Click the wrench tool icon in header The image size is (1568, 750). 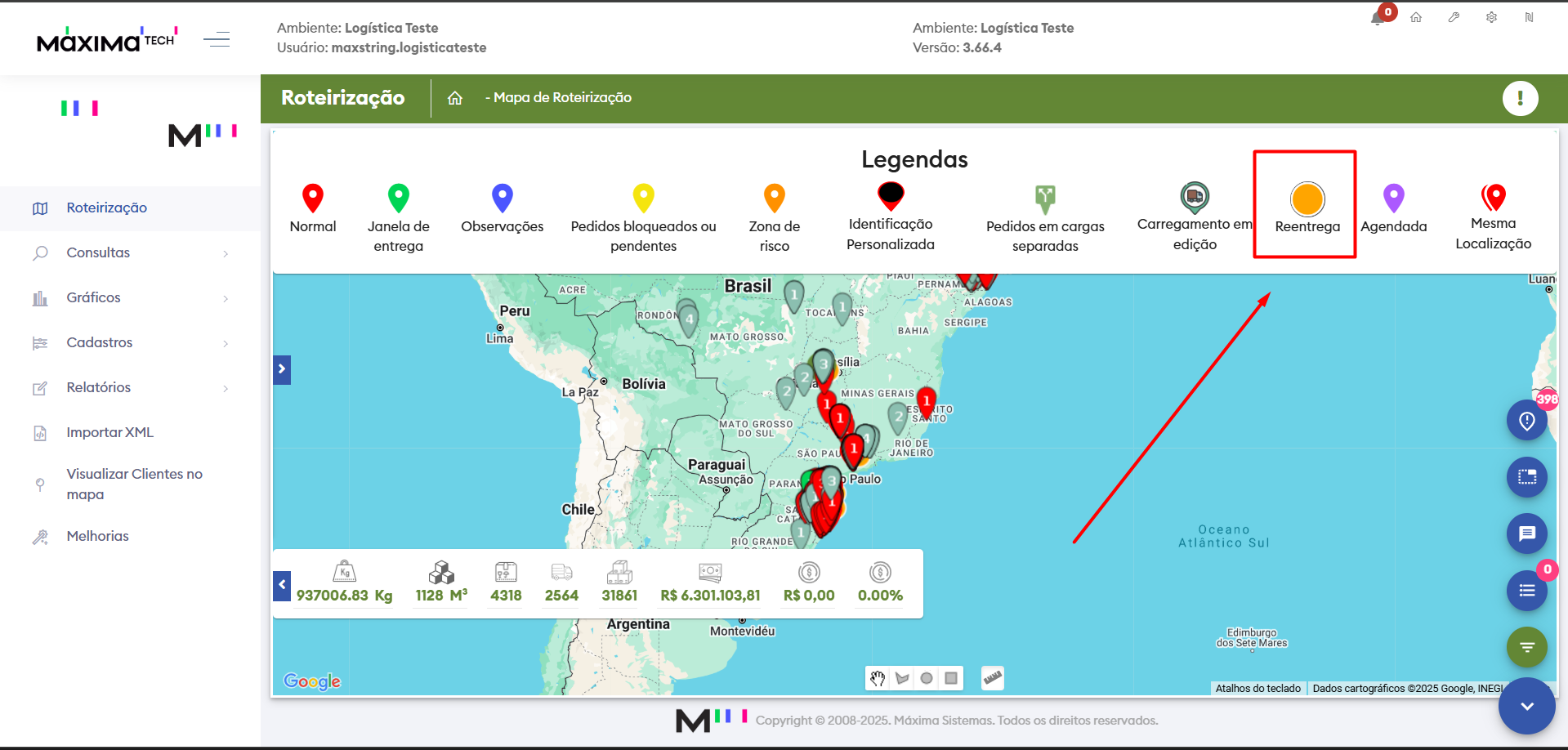point(1454,17)
